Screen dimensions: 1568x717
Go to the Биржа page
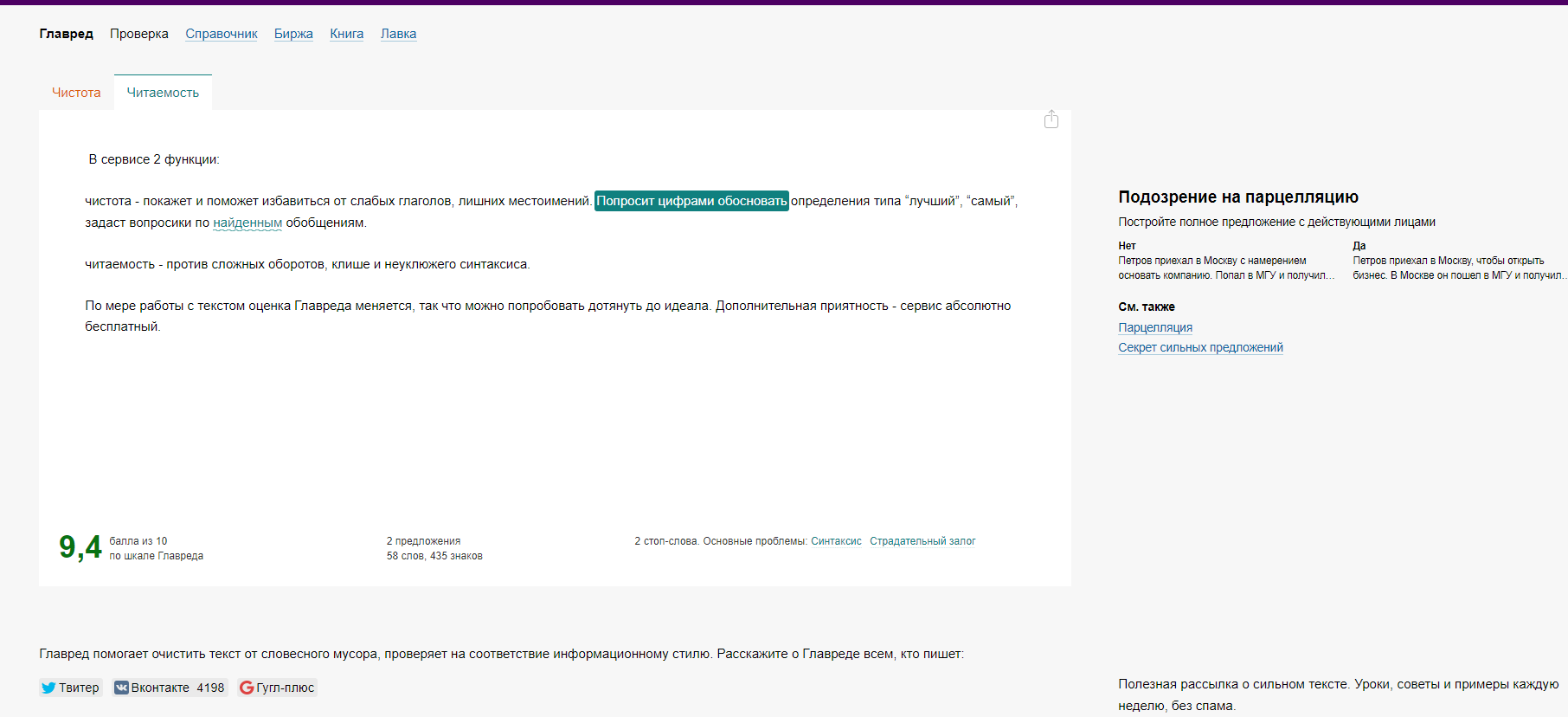pyautogui.click(x=293, y=34)
